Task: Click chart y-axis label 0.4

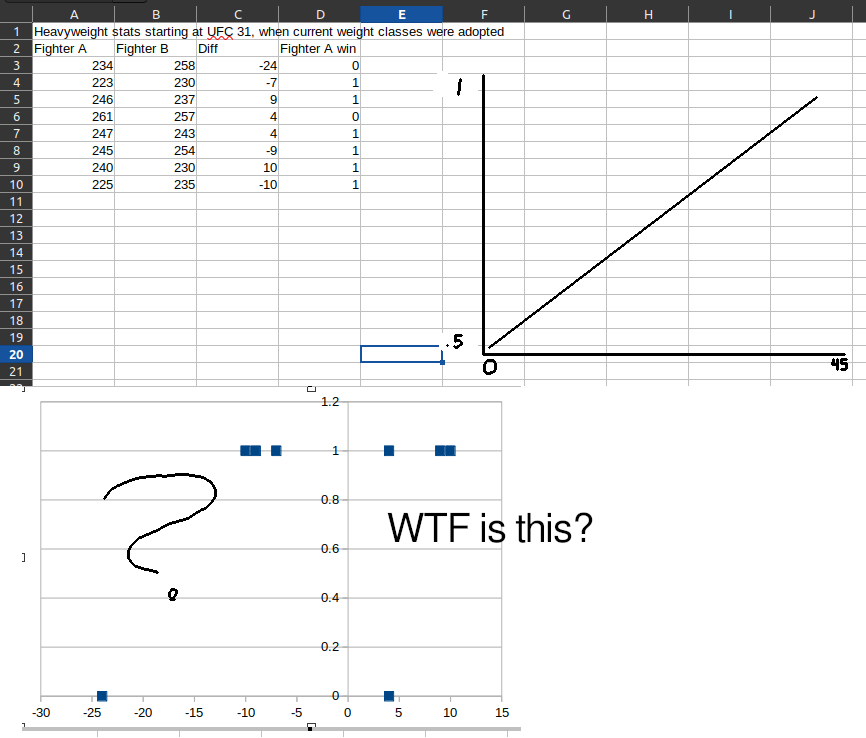Action: coord(330,598)
